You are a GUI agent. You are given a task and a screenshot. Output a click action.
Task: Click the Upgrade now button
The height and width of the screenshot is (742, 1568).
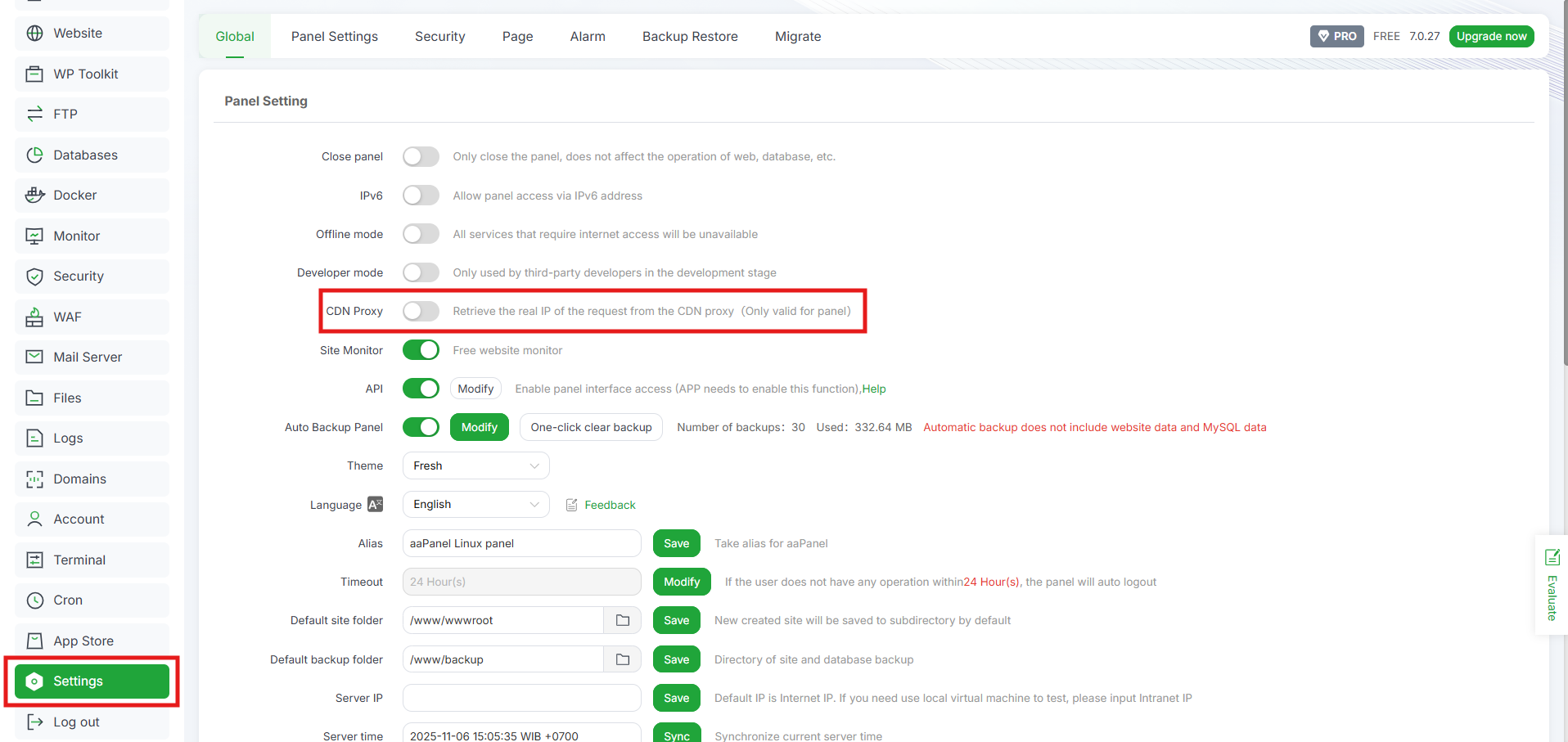[x=1491, y=36]
